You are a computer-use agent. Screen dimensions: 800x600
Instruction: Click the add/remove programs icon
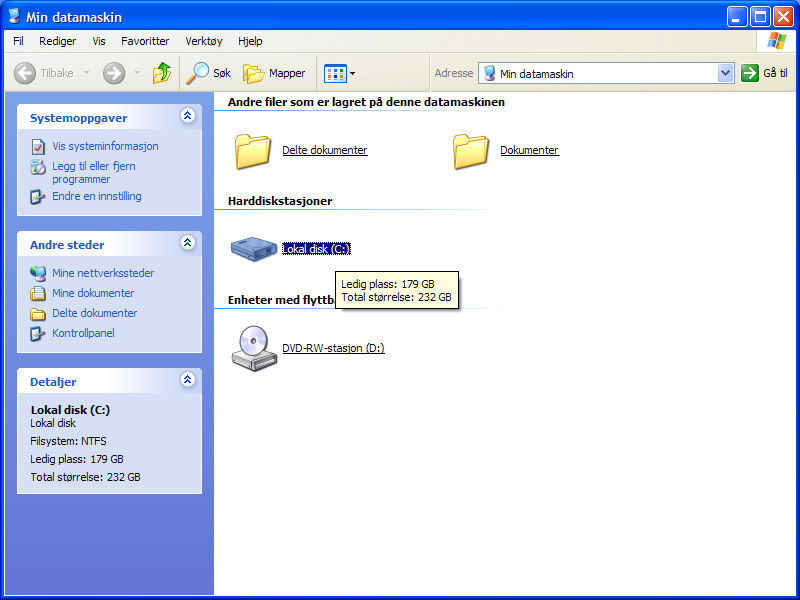click(x=38, y=166)
